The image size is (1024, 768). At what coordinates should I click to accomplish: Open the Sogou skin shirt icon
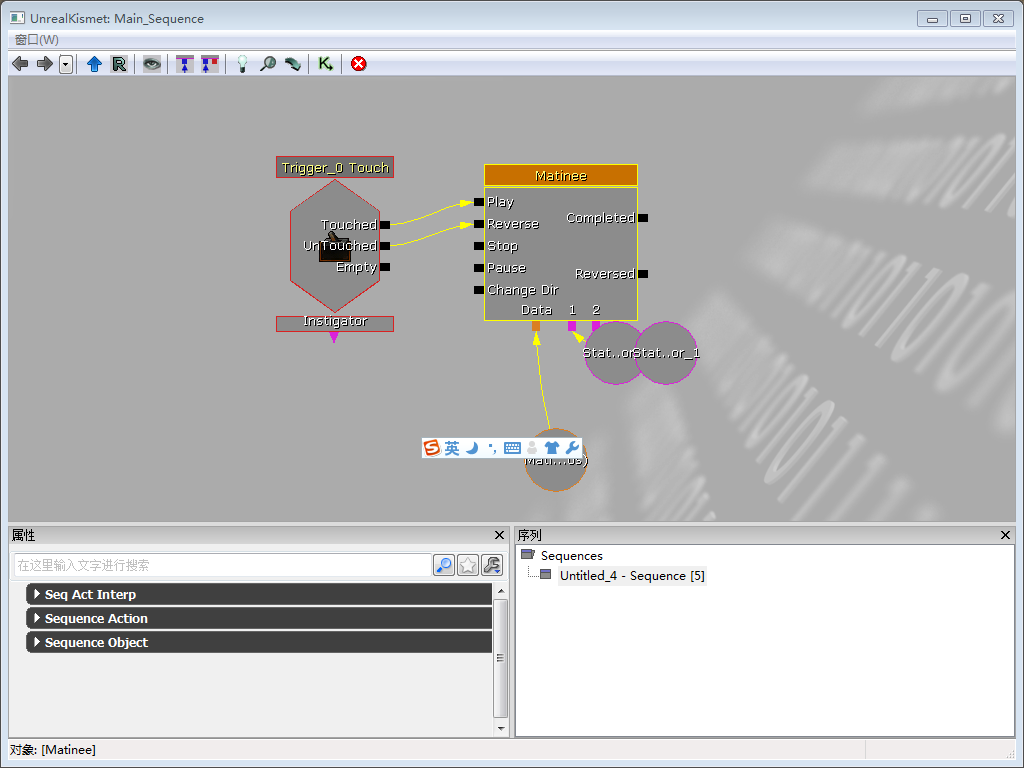coord(552,448)
